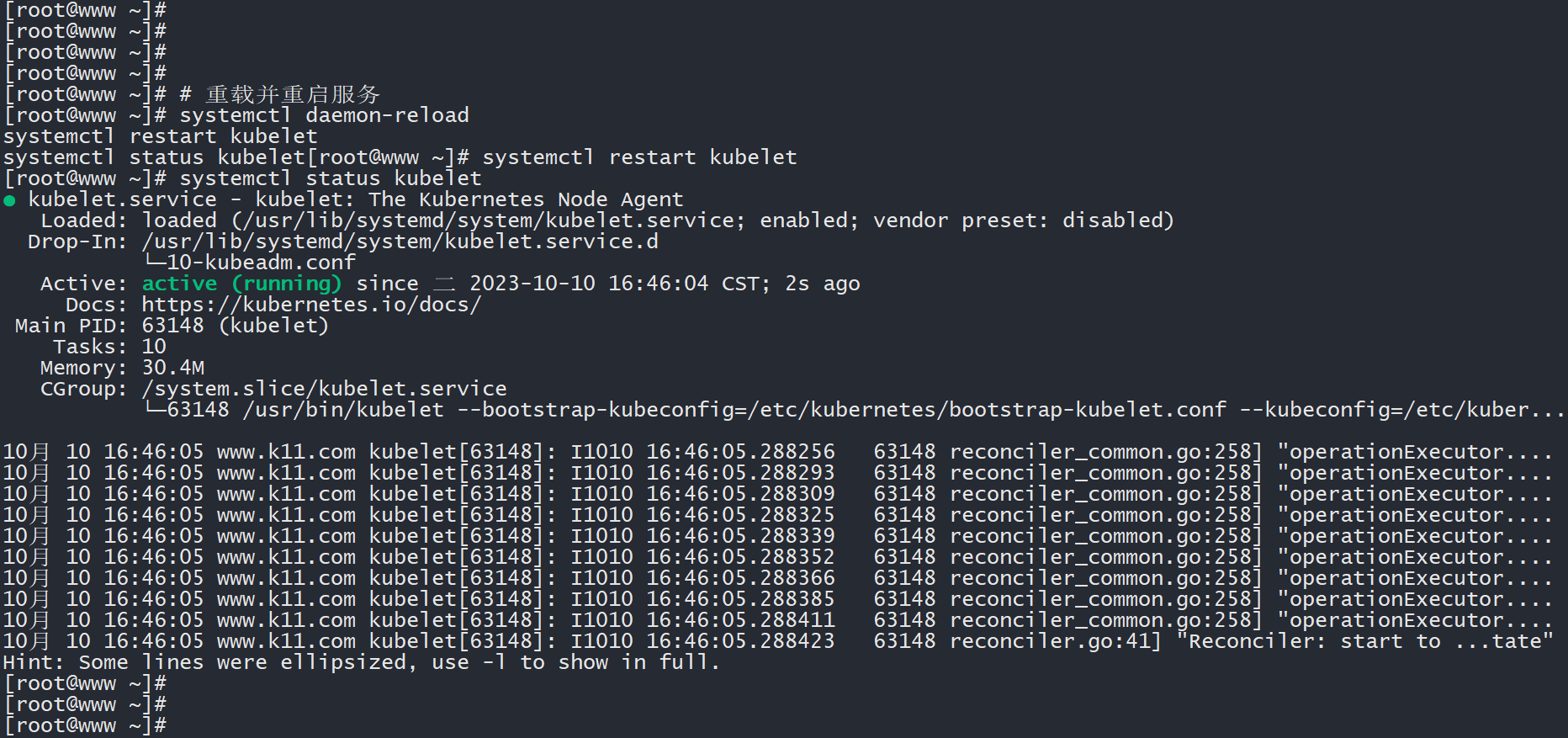This screenshot has height=738, width=1568.
Task: Click the Chinese comment about reloading services
Action: point(292,94)
